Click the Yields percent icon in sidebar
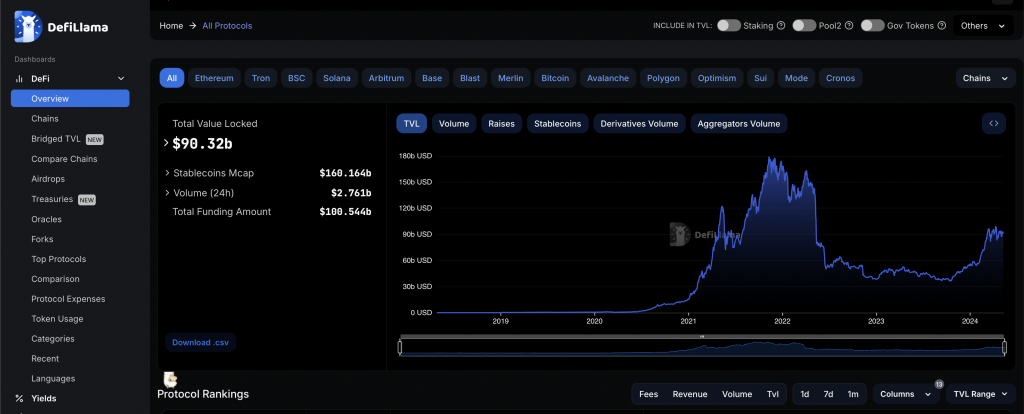This screenshot has width=1024, height=414. (19, 398)
